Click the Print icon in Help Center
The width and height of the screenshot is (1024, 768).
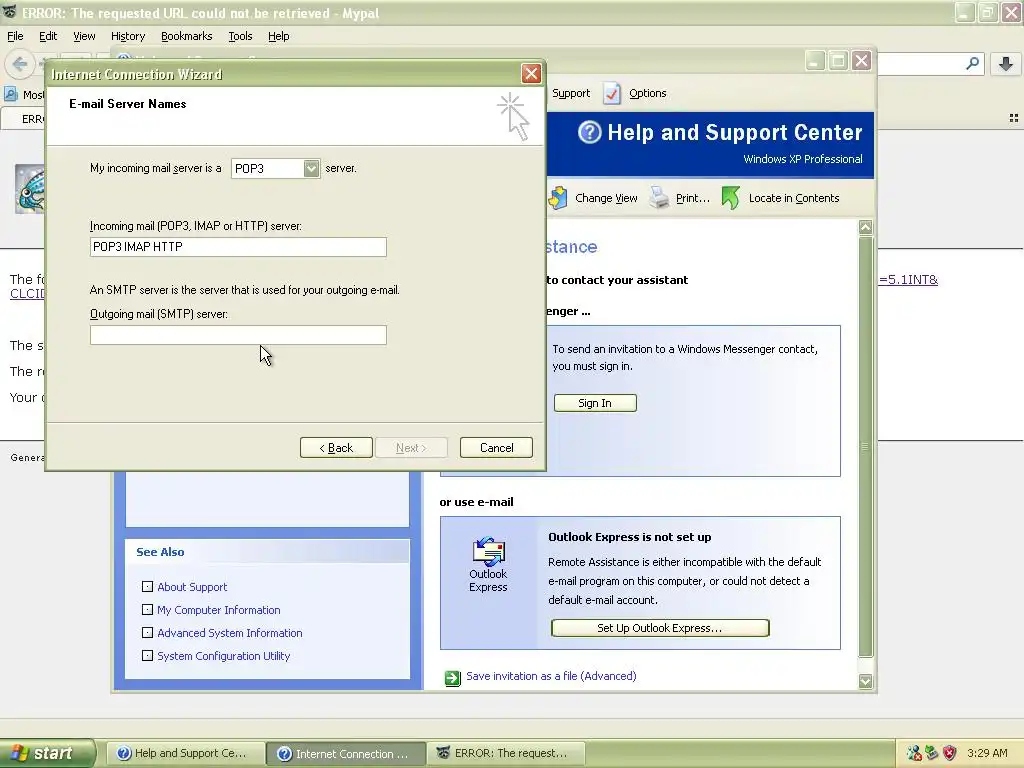(x=660, y=198)
